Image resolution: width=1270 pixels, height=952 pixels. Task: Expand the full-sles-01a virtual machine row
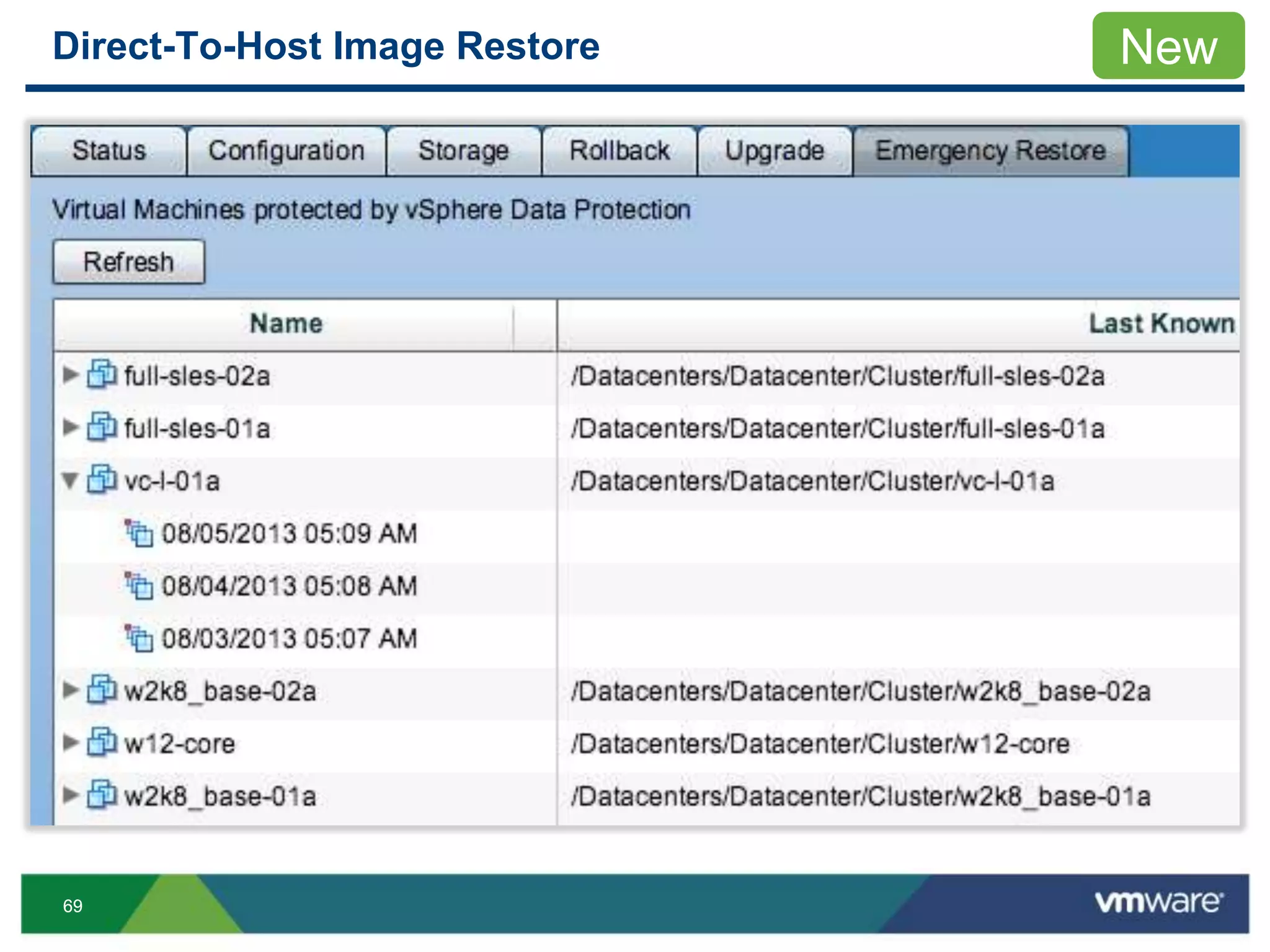point(71,427)
